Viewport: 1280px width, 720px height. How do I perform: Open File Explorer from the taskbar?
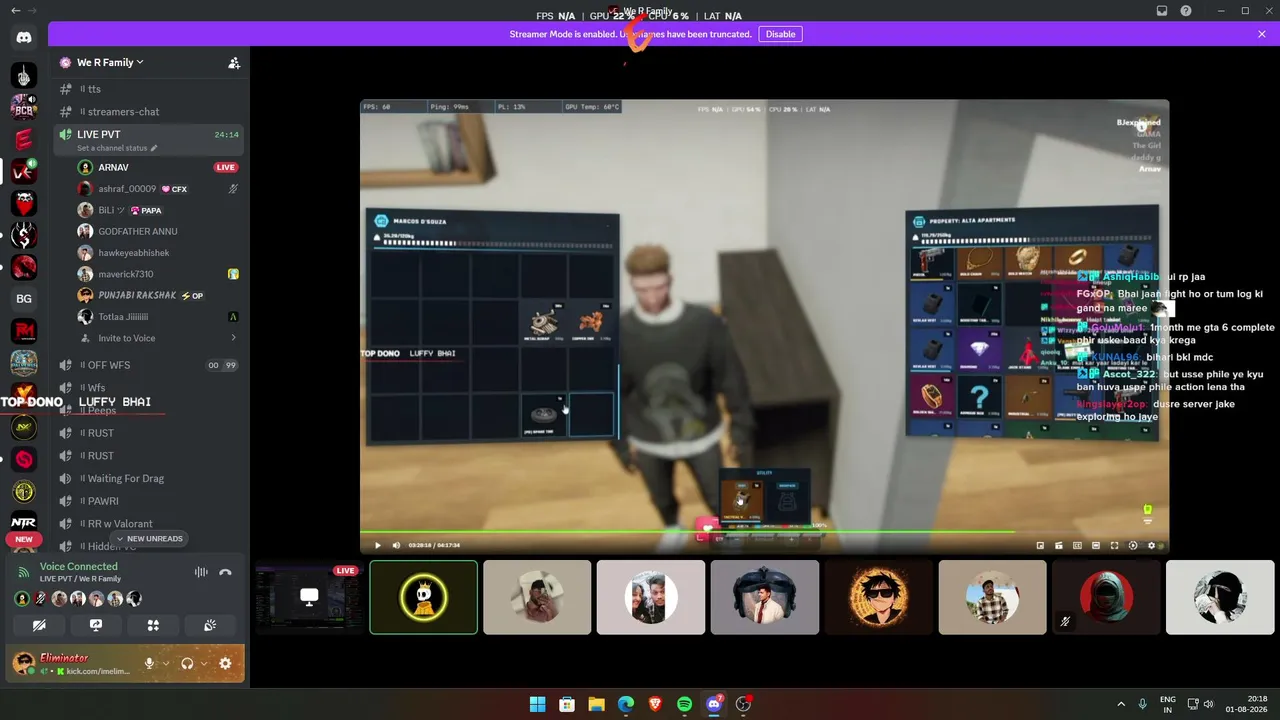point(596,704)
